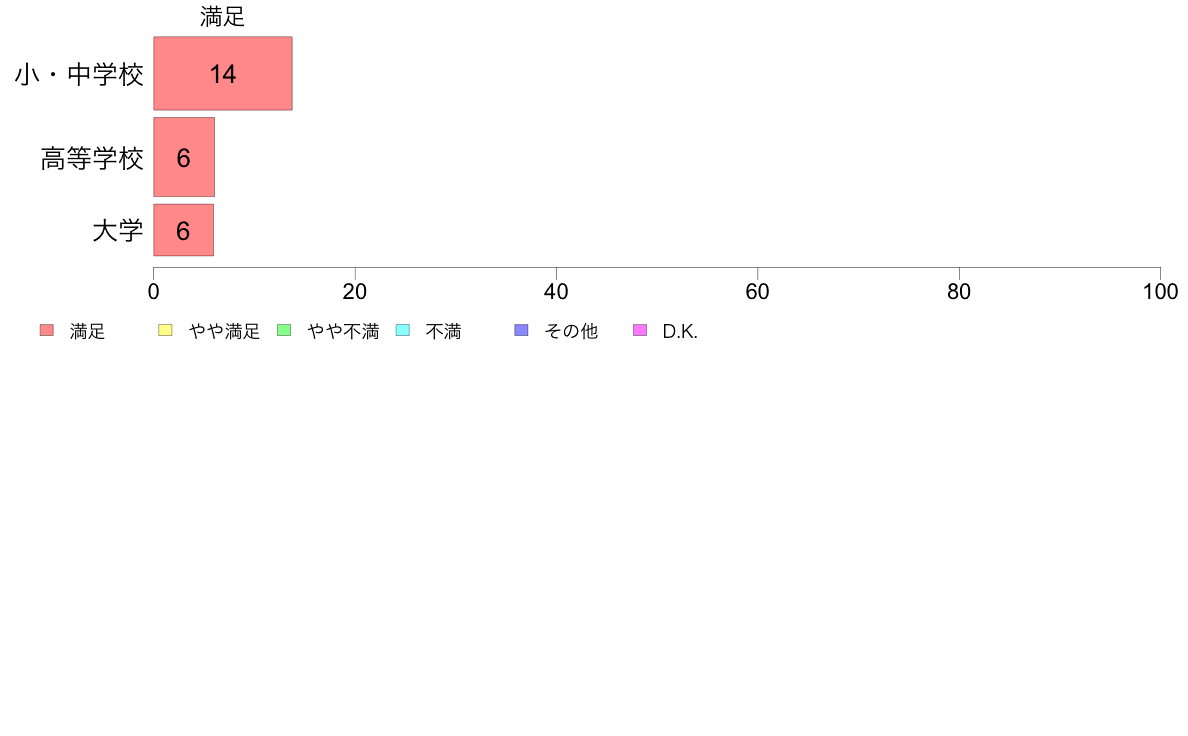Click the axis tick label 100
The width and height of the screenshot is (1188, 736).
click(1160, 292)
